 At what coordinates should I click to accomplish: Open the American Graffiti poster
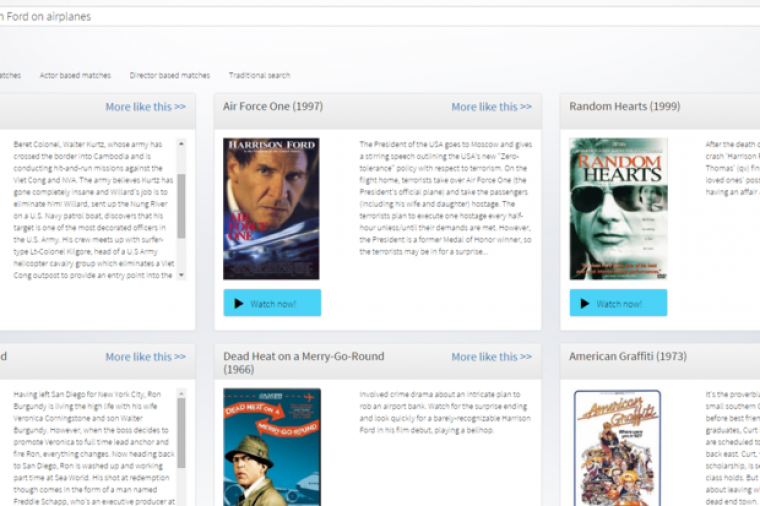click(x=618, y=448)
